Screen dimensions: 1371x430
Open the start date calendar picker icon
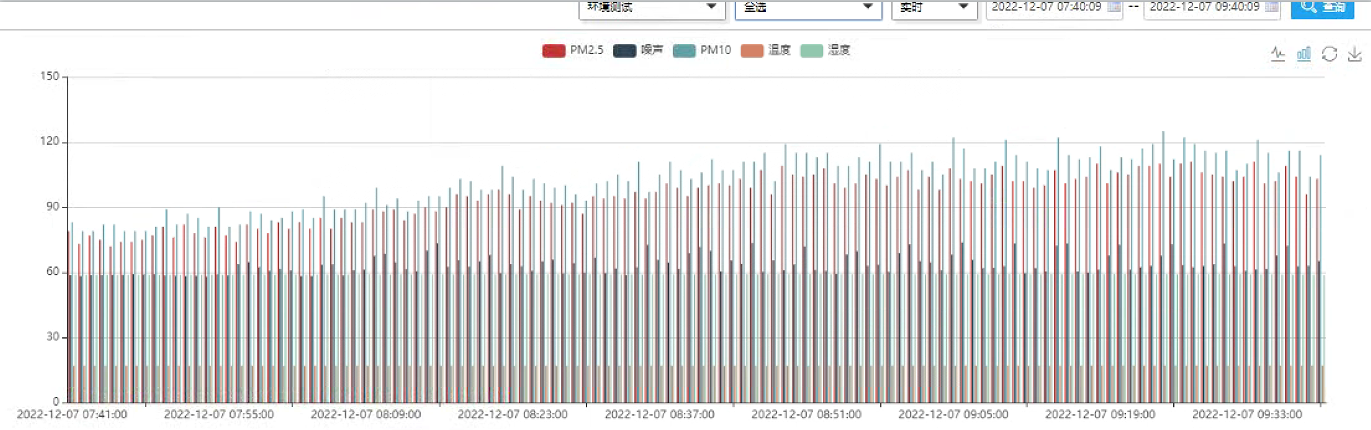1114,7
